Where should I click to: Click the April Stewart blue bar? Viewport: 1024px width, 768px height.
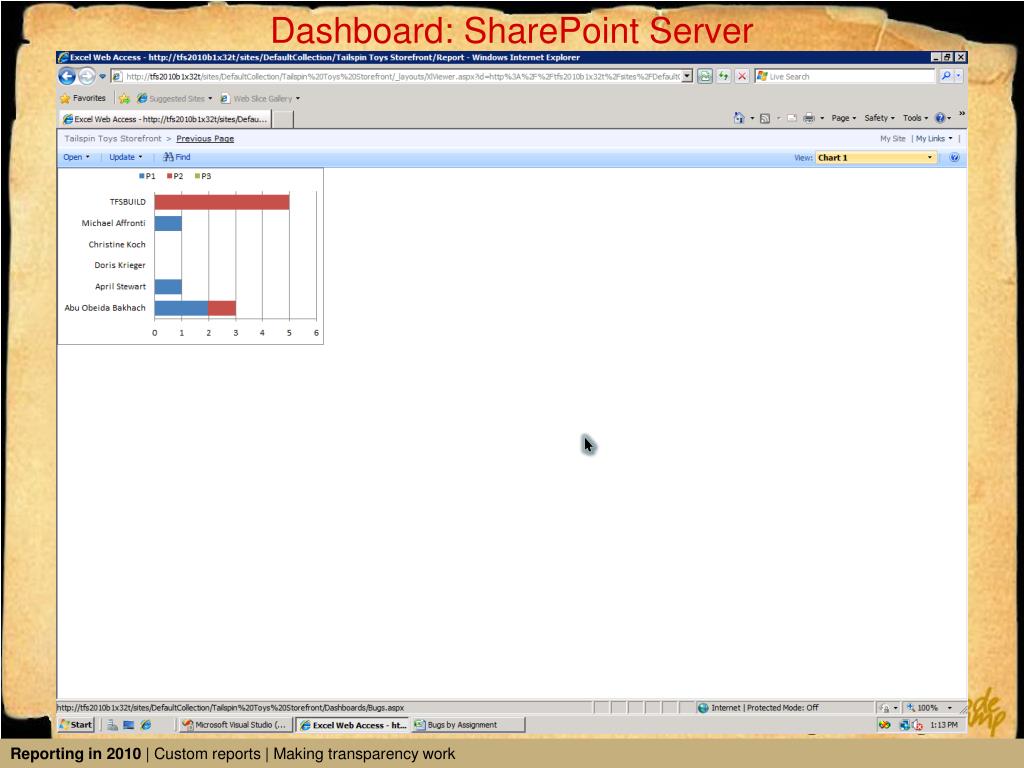pyautogui.click(x=168, y=287)
